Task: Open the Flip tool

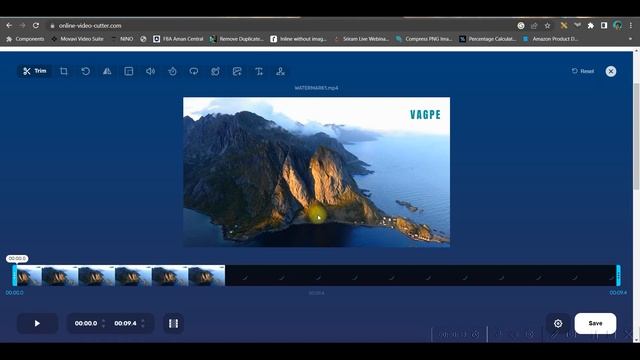Action: pos(107,71)
